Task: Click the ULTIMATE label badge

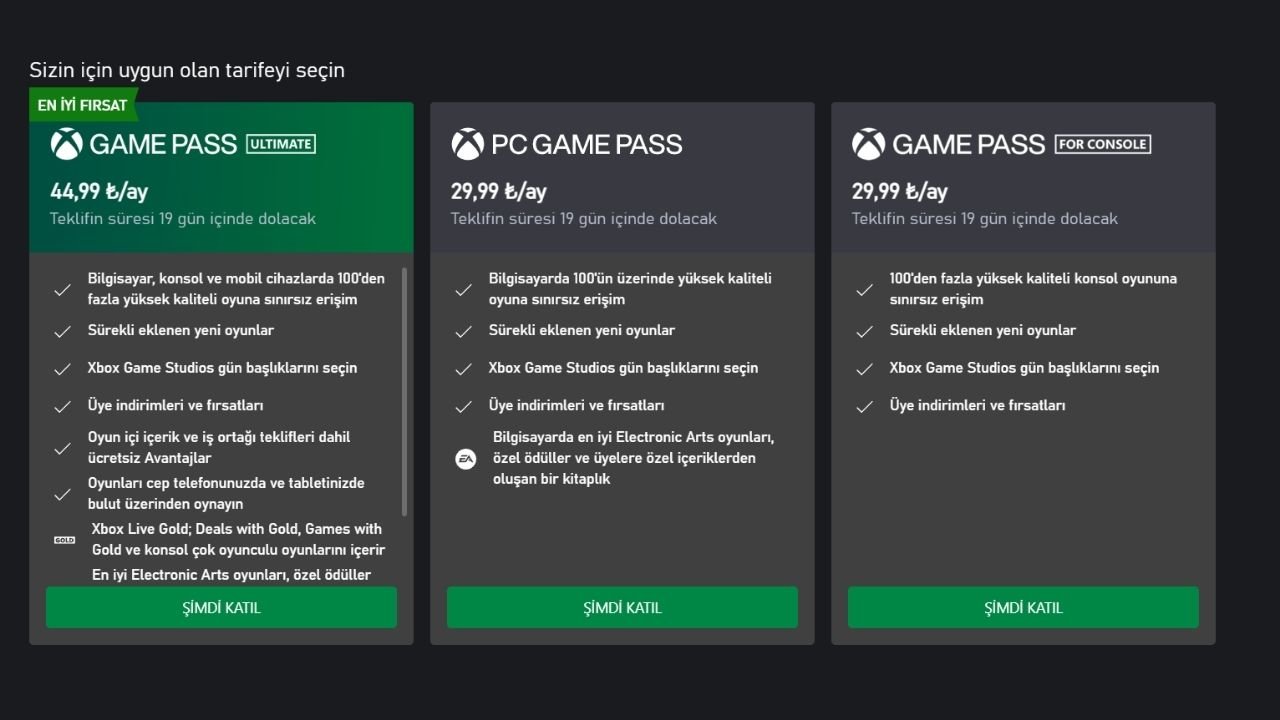Action: 281,144
